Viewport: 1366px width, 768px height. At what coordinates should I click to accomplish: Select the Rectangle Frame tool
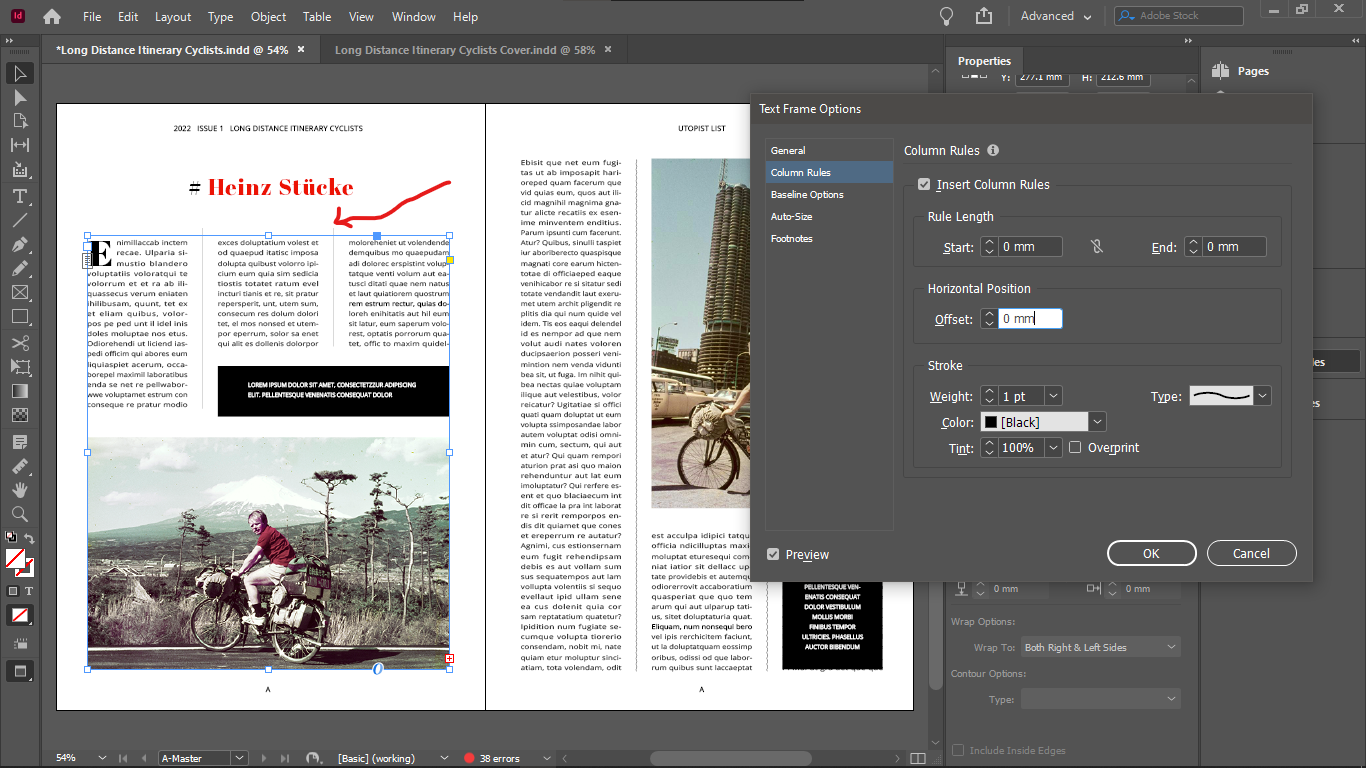coord(20,293)
